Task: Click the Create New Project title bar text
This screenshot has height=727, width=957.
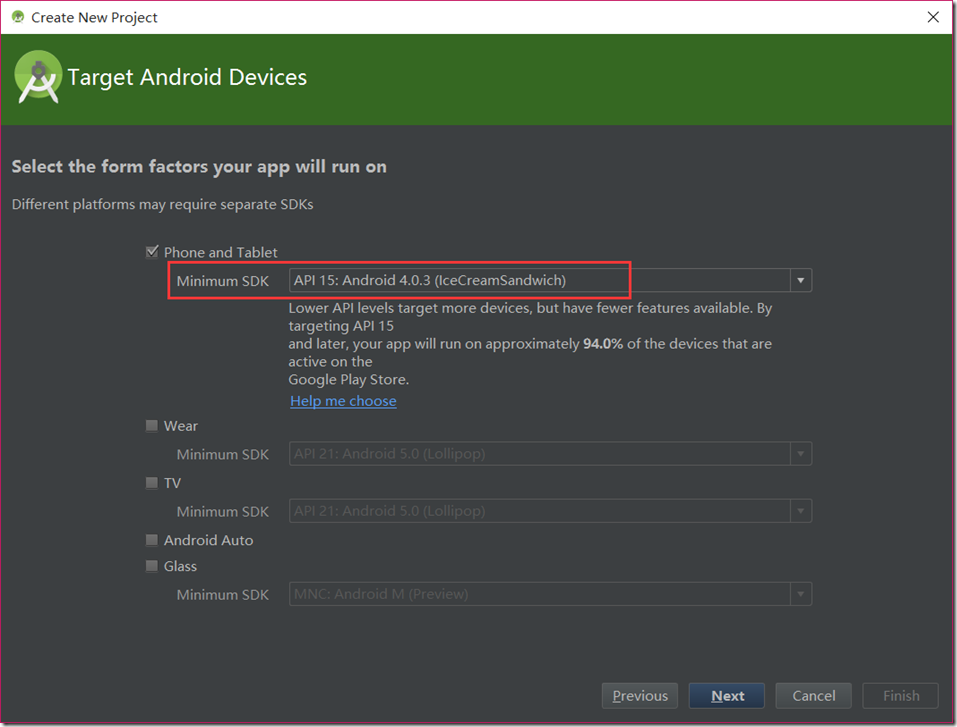Action: [94, 17]
